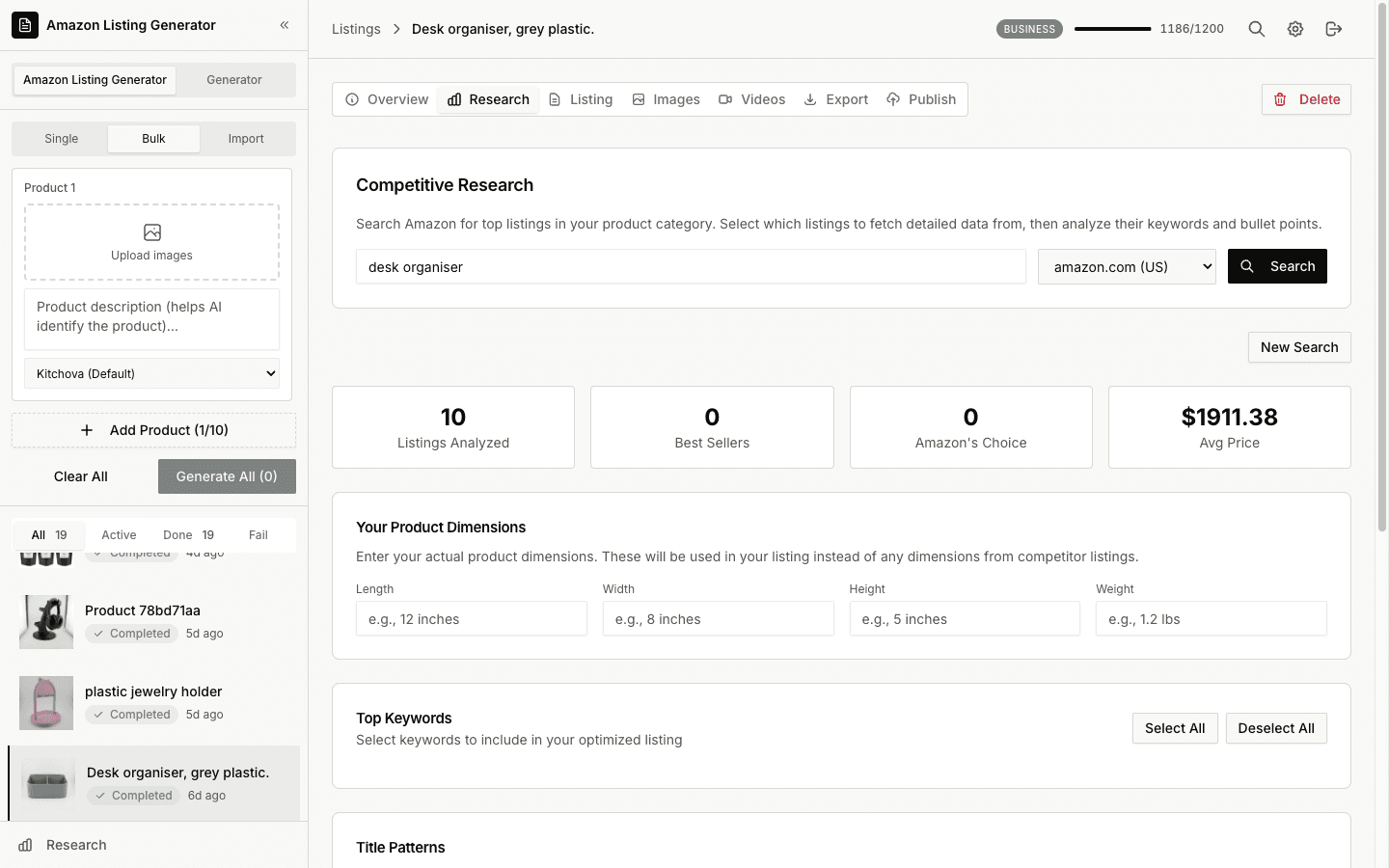This screenshot has width=1389, height=868.
Task: Open the Export download icon
Action: click(809, 98)
